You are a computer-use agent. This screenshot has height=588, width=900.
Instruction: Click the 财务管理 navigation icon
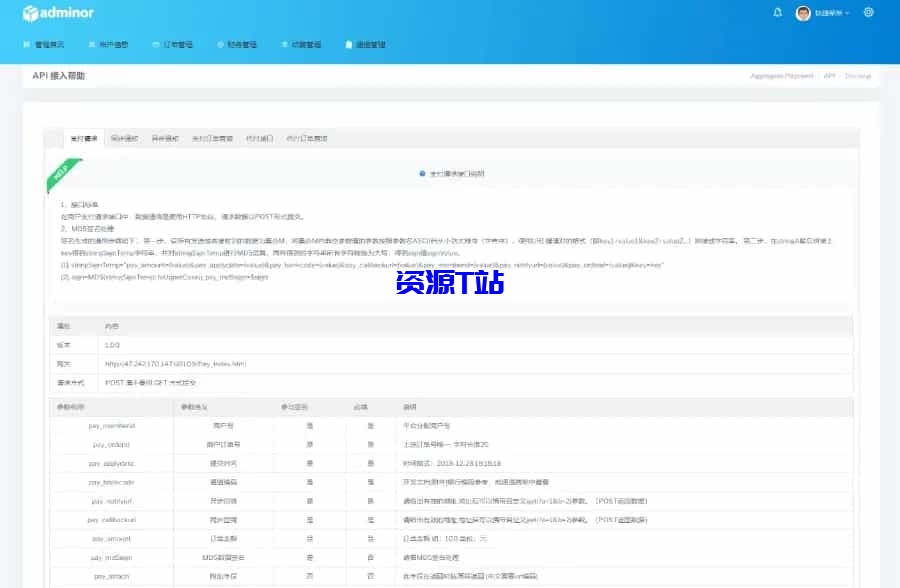218,44
